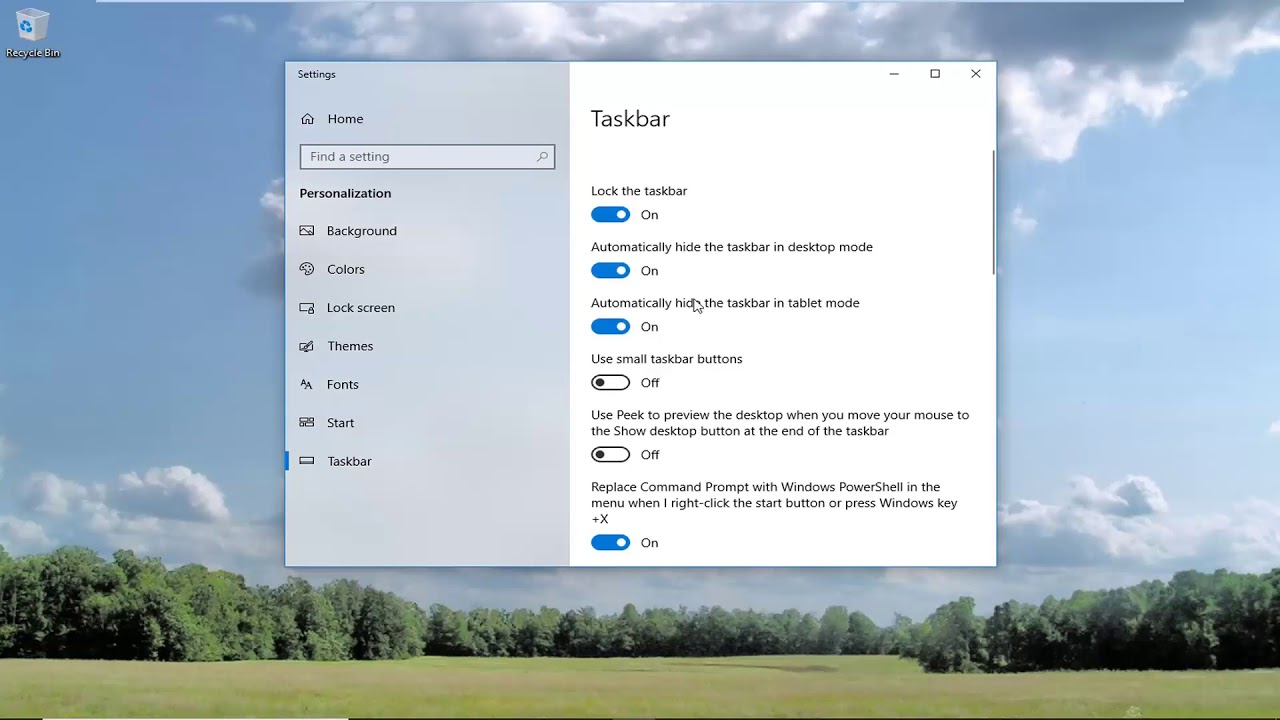Turn on Use Peek to preview desktop

coord(610,455)
